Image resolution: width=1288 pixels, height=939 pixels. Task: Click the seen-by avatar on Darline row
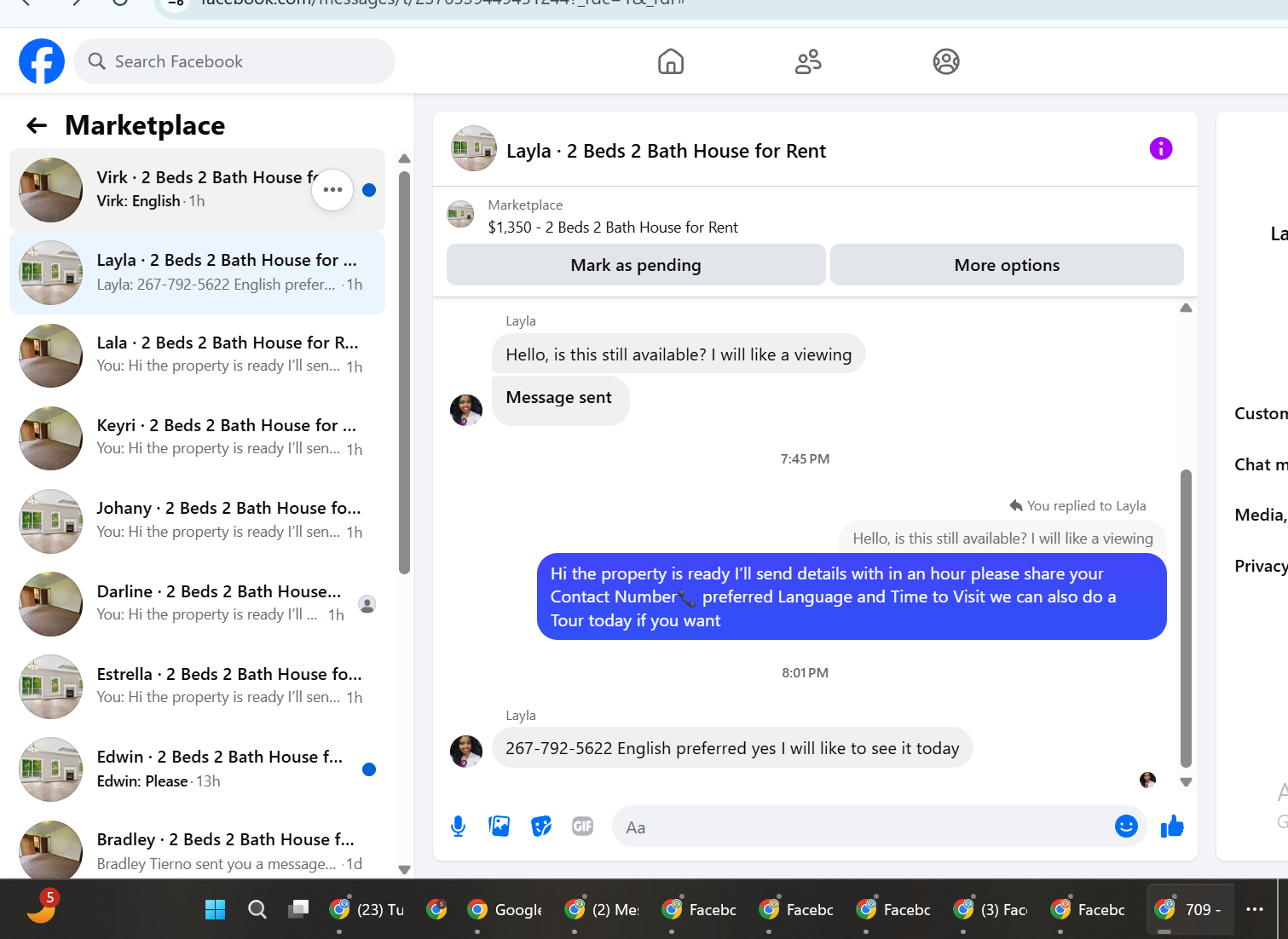(367, 604)
